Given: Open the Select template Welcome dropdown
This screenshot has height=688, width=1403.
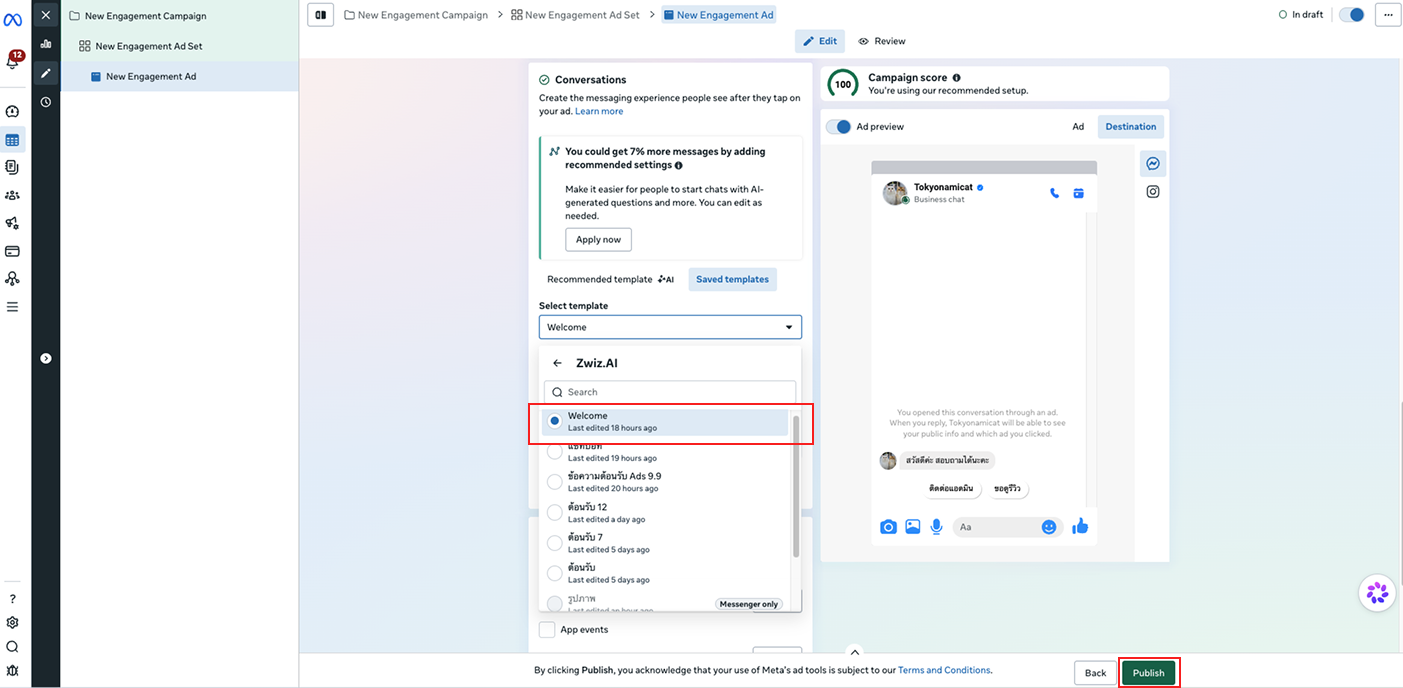Looking at the screenshot, I should click(x=670, y=327).
